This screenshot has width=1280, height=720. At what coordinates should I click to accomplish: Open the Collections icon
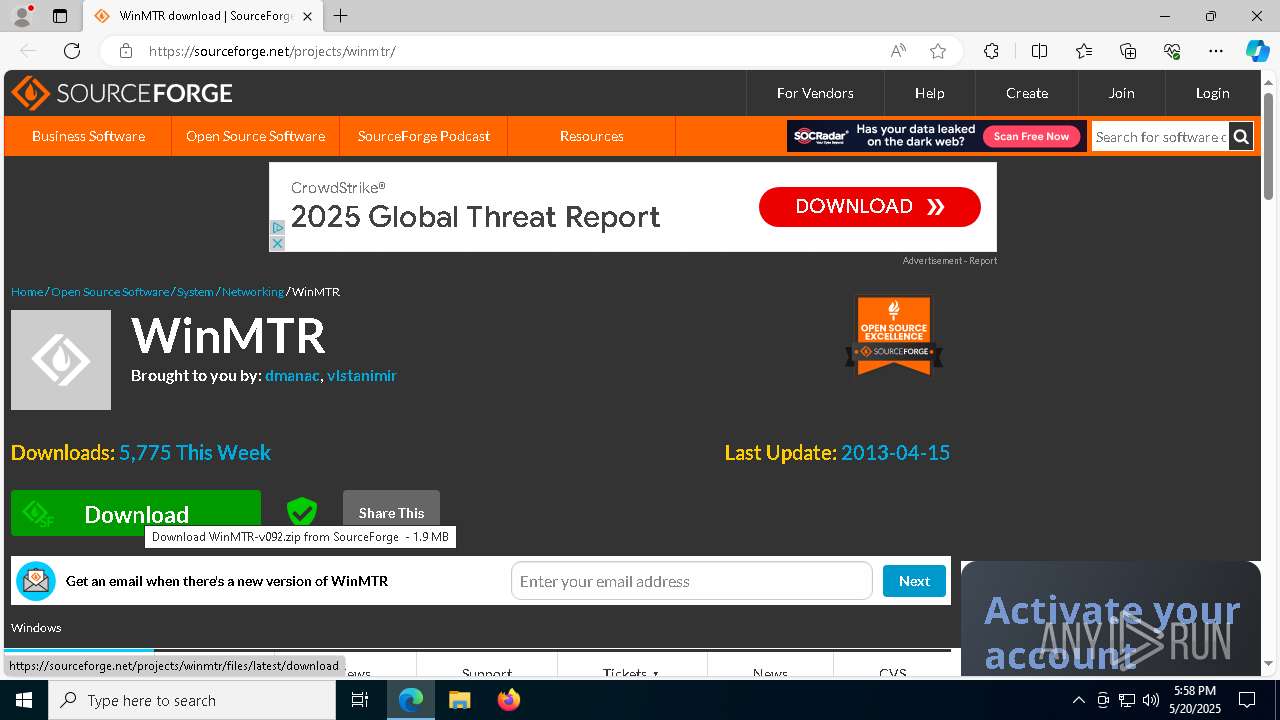click(x=1128, y=51)
